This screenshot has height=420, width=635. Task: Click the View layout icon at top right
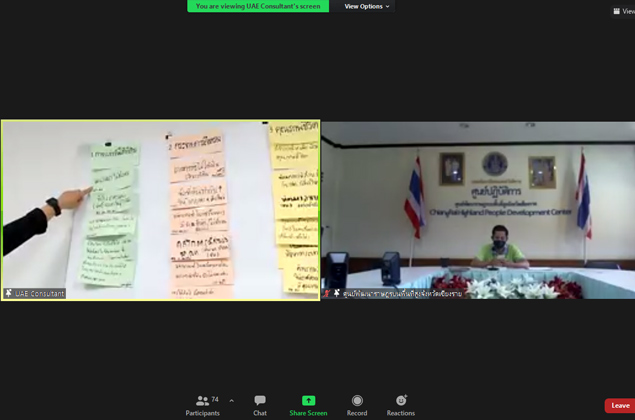[x=617, y=11]
